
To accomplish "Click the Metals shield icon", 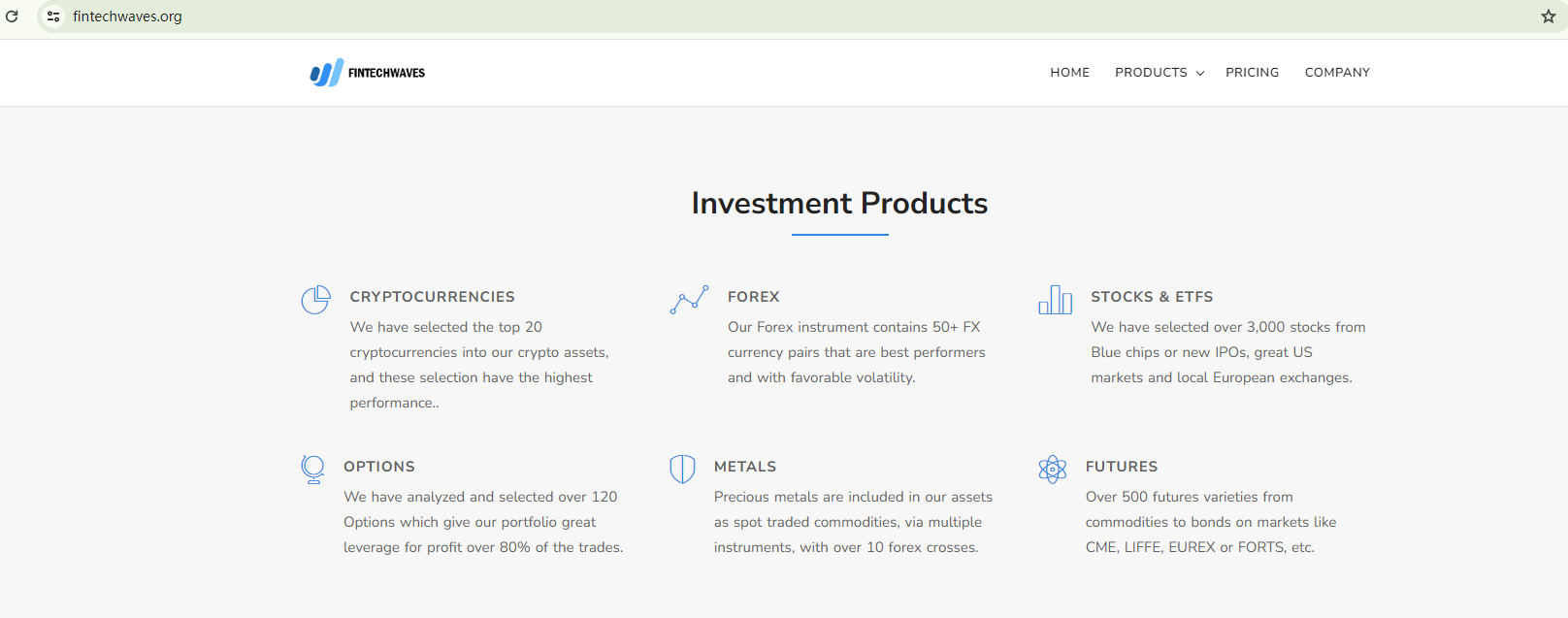I will [682, 470].
